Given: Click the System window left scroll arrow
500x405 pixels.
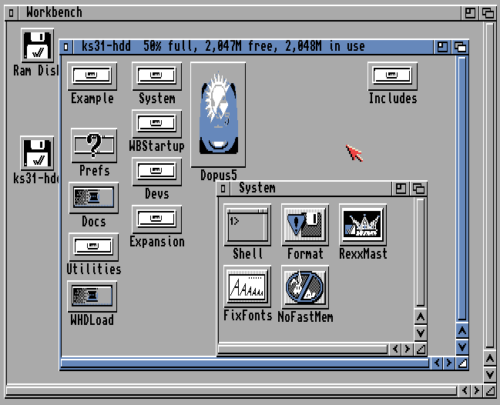Looking at the screenshot, I should tap(395, 349).
